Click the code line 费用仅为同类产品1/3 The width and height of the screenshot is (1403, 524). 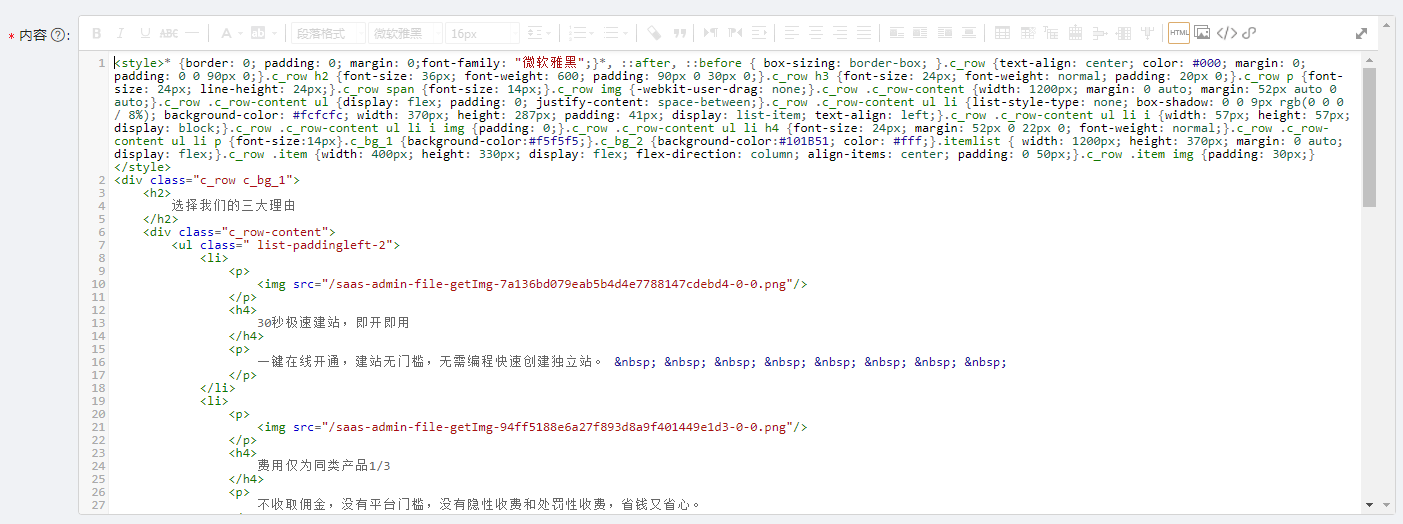pos(324,465)
